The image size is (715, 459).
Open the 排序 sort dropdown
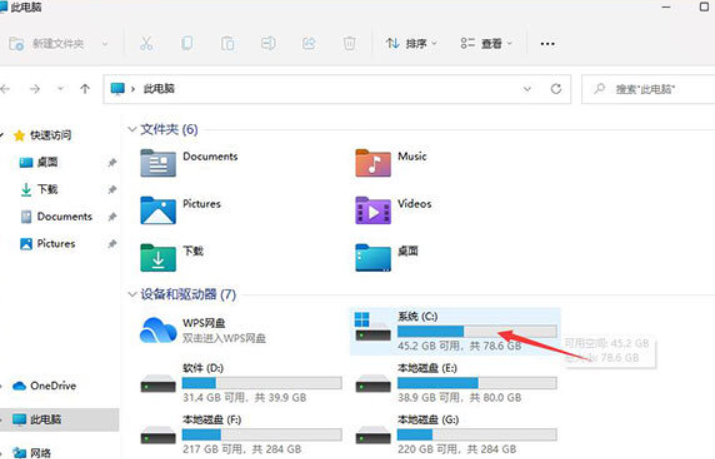point(411,44)
